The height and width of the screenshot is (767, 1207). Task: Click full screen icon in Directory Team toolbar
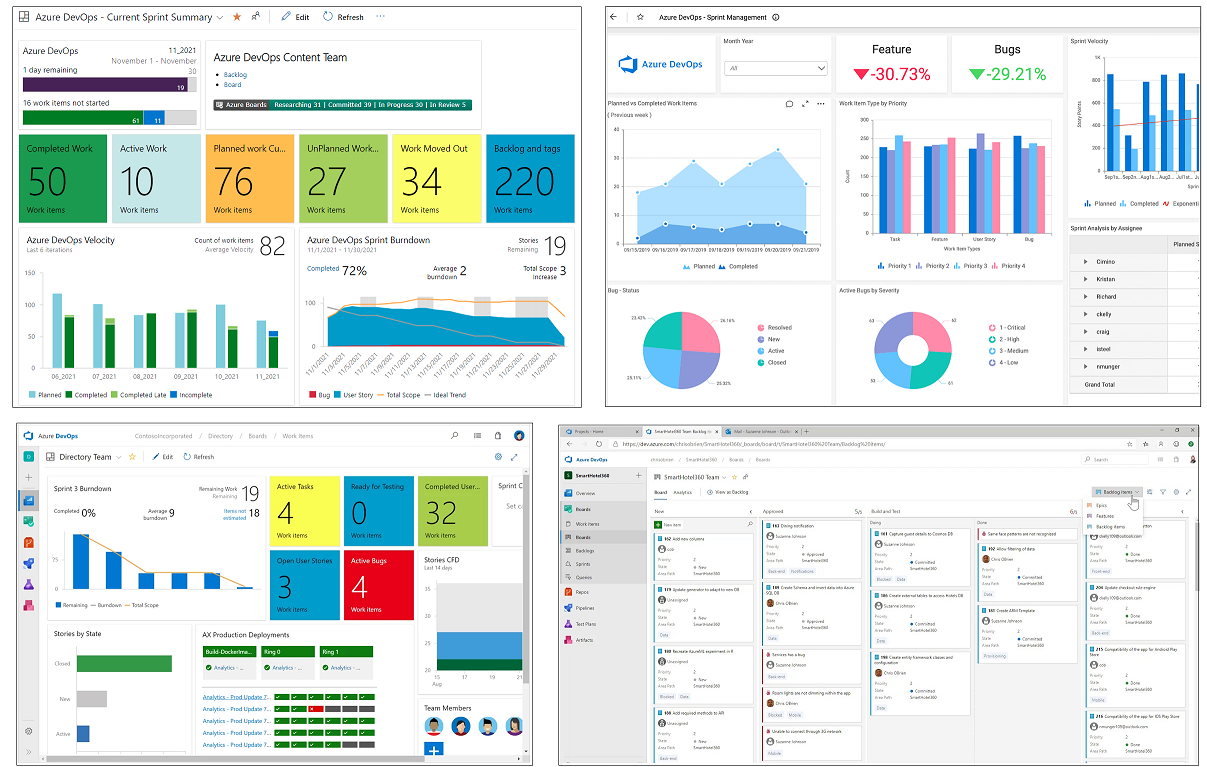[x=514, y=457]
